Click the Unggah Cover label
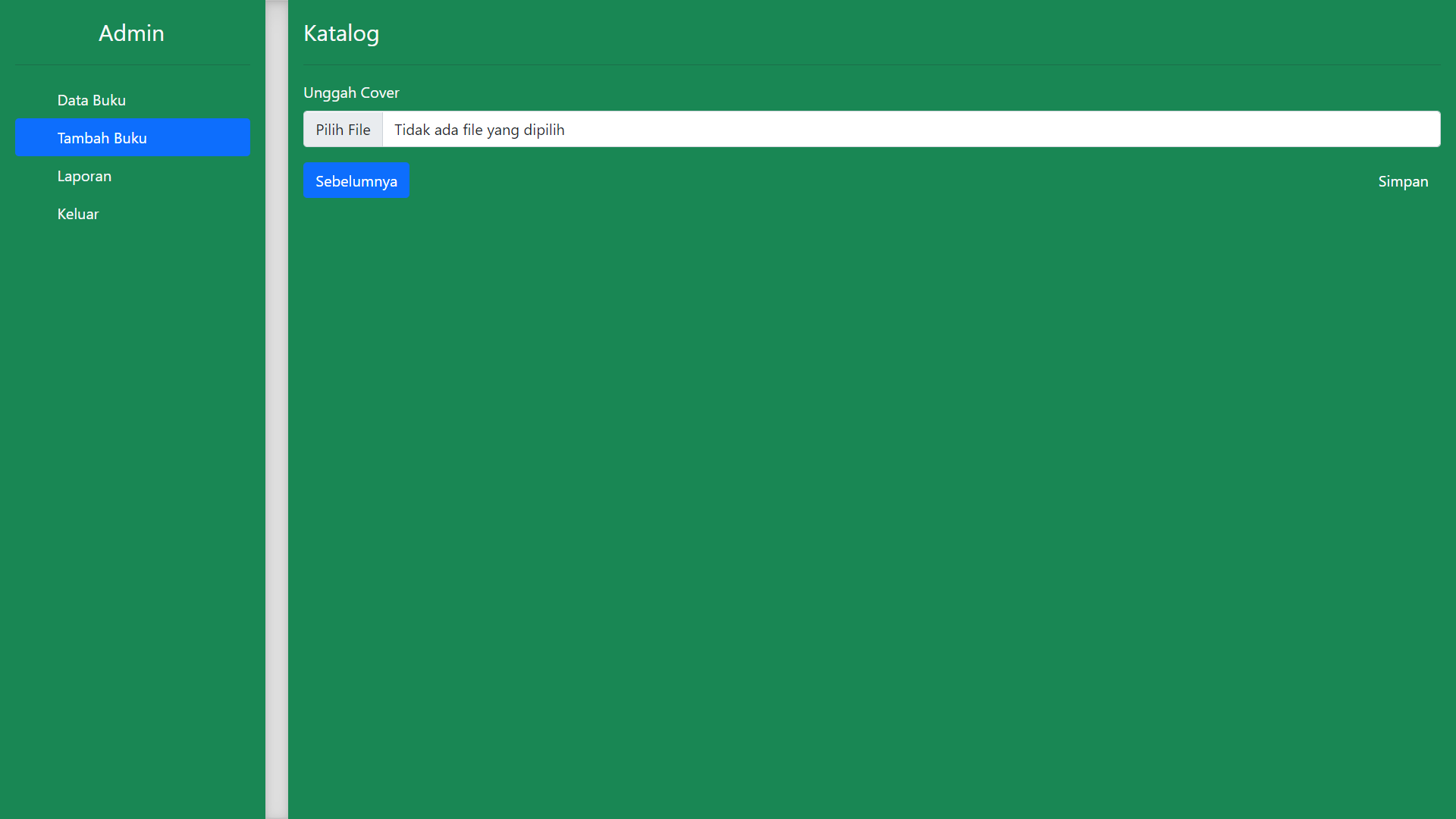The image size is (1456, 819). pyautogui.click(x=351, y=93)
